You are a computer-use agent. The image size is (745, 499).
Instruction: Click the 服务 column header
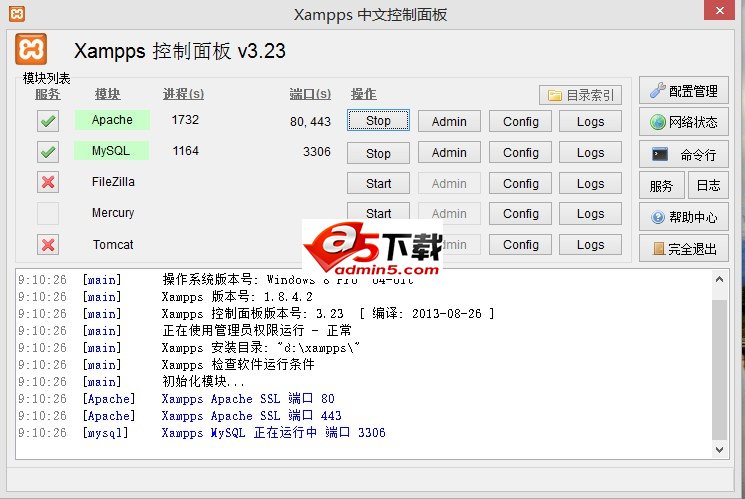click(x=48, y=94)
